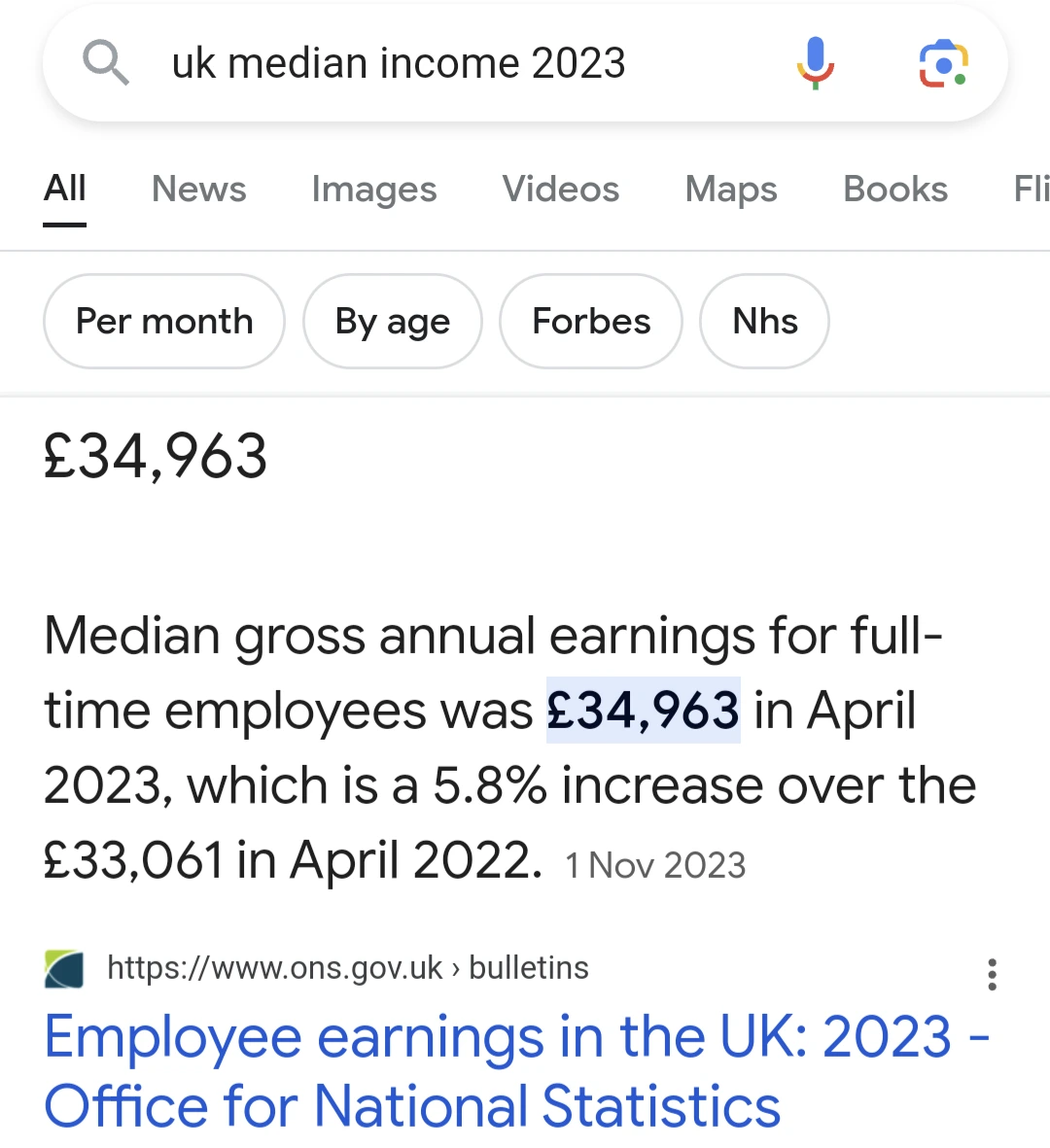Go to the Maps tab
The height and width of the screenshot is (1148, 1050).
[731, 190]
